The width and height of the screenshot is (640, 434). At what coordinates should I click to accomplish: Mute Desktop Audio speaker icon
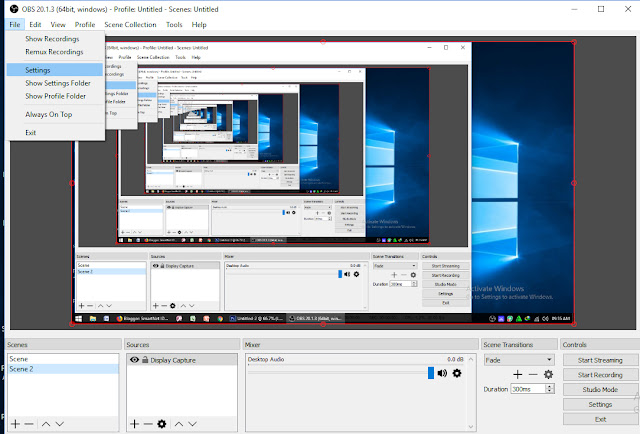442,373
